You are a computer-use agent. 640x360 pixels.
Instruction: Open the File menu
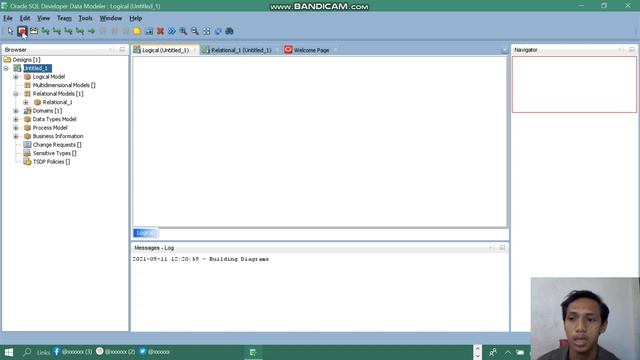pos(8,18)
